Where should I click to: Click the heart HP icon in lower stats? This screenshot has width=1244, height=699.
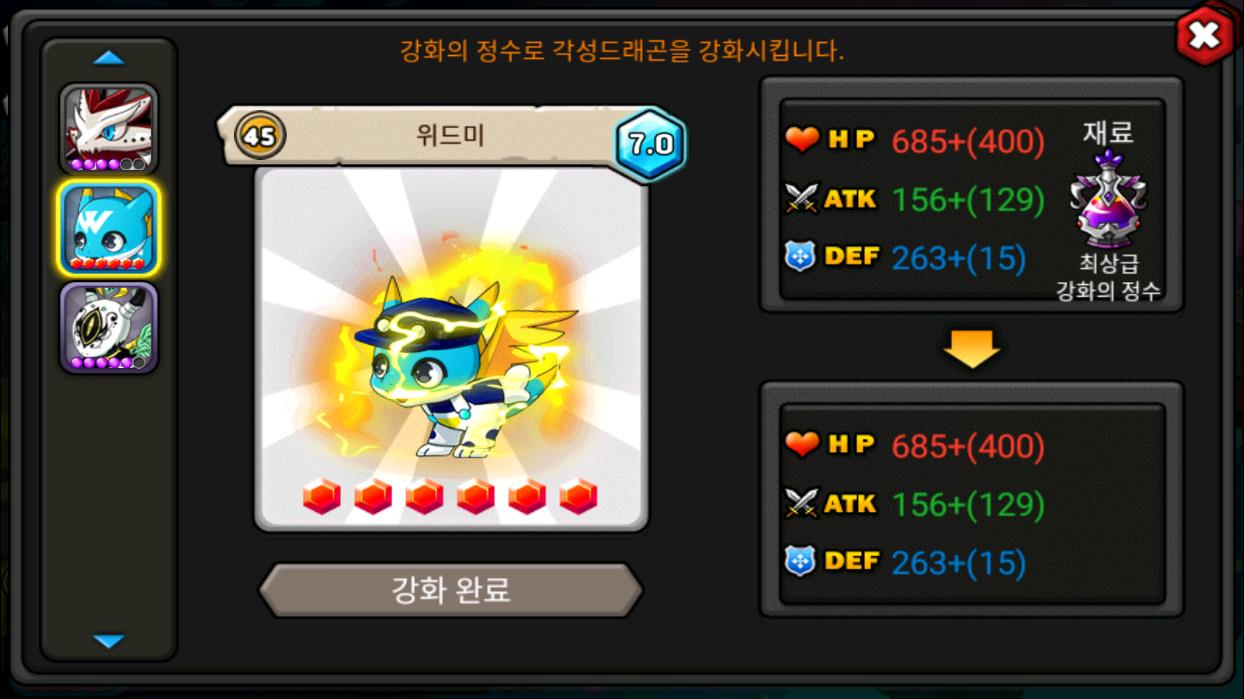tap(802, 445)
